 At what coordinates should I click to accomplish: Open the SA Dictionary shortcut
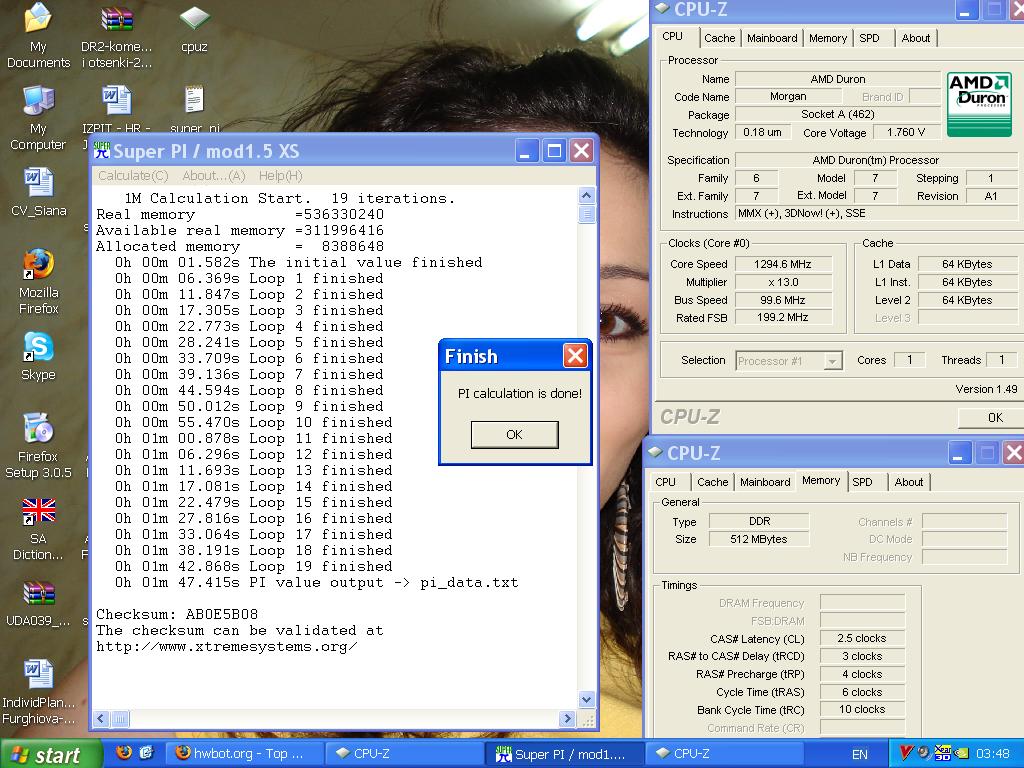tap(38, 529)
